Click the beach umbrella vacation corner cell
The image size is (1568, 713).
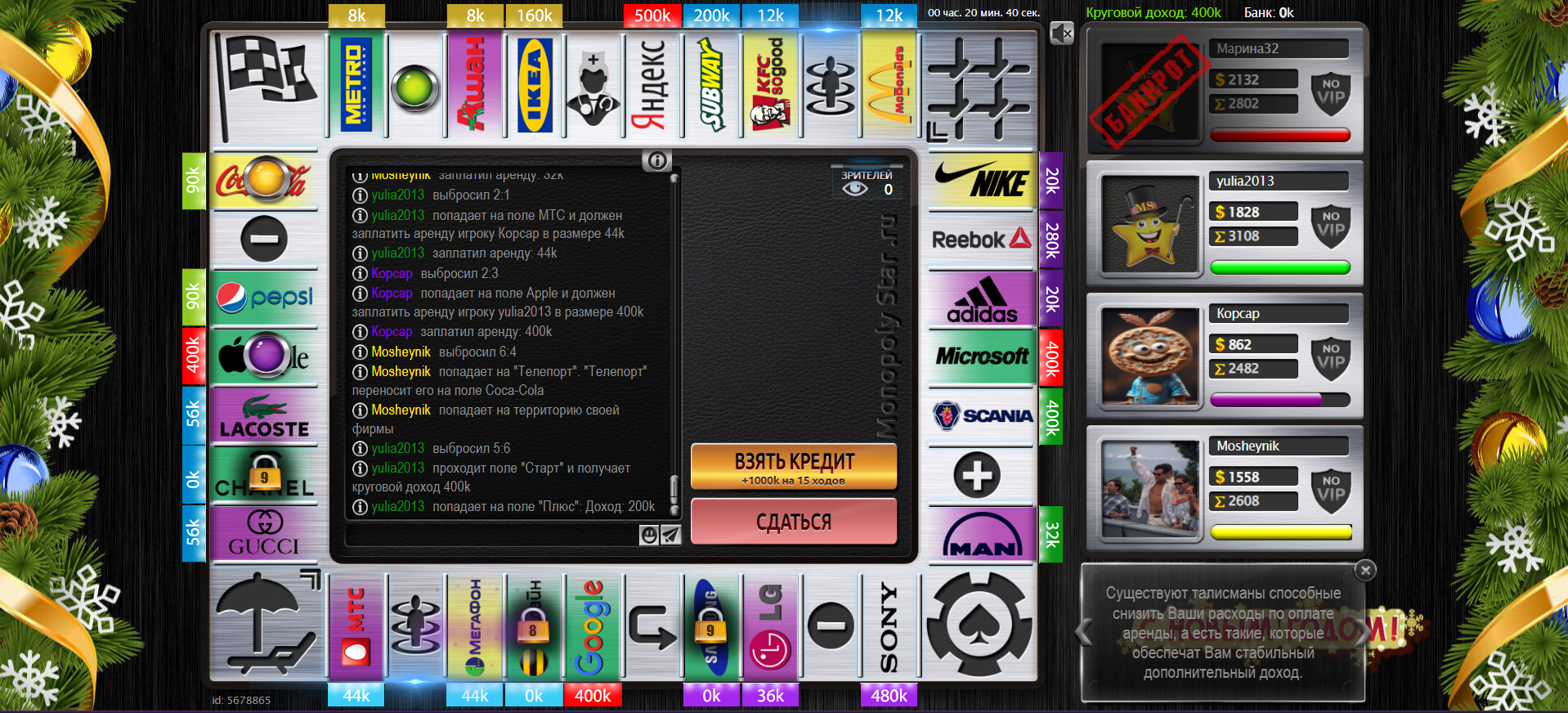(x=266, y=626)
